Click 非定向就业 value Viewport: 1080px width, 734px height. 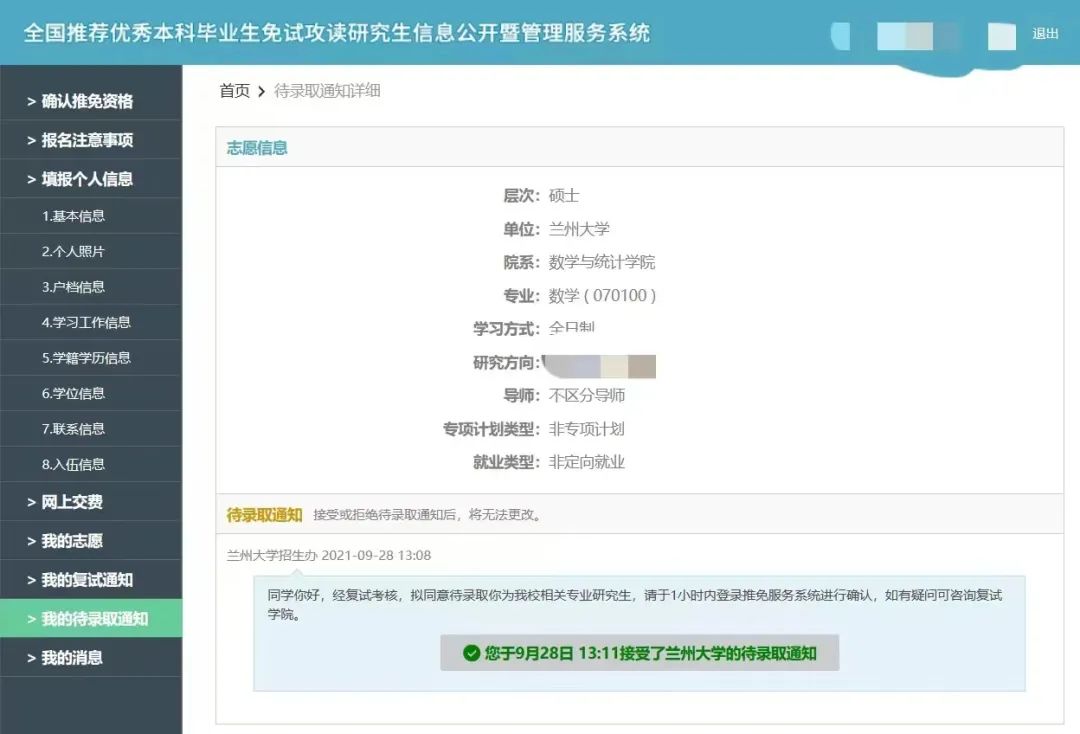[586, 462]
